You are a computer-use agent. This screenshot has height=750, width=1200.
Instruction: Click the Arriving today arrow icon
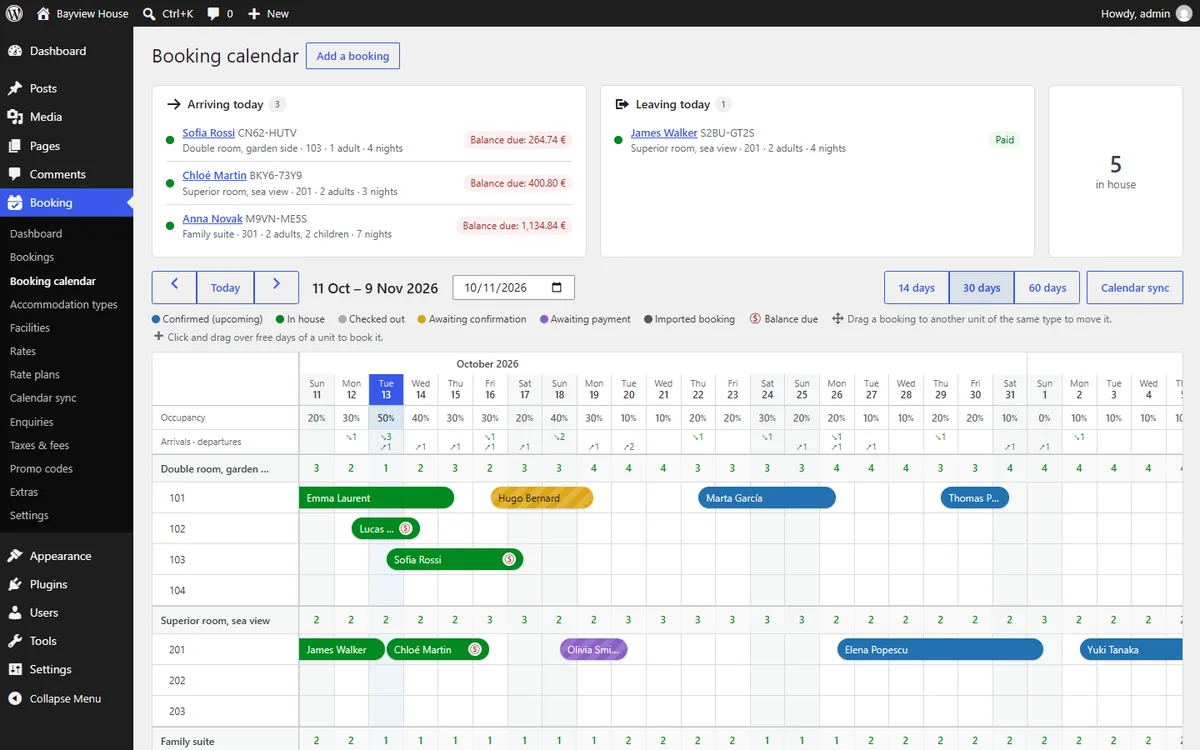[174, 104]
